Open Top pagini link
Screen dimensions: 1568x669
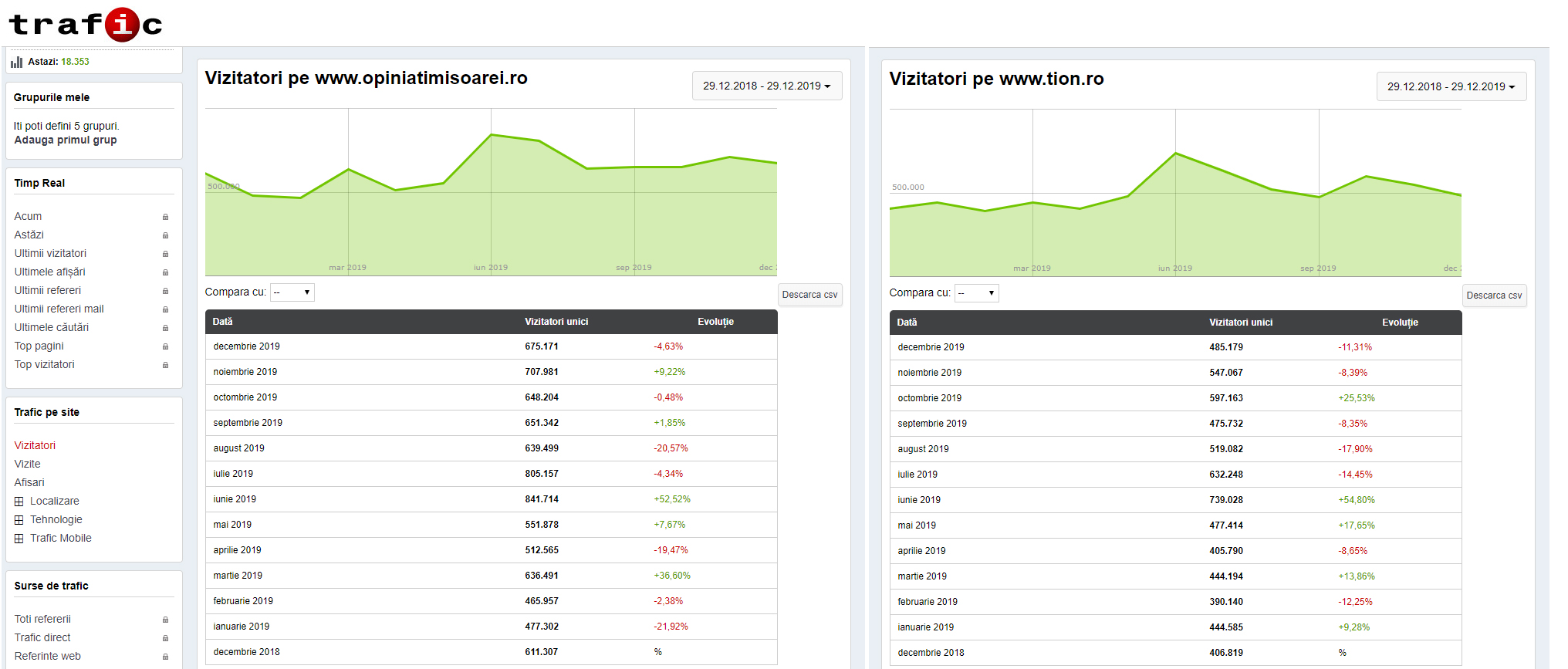(x=39, y=346)
